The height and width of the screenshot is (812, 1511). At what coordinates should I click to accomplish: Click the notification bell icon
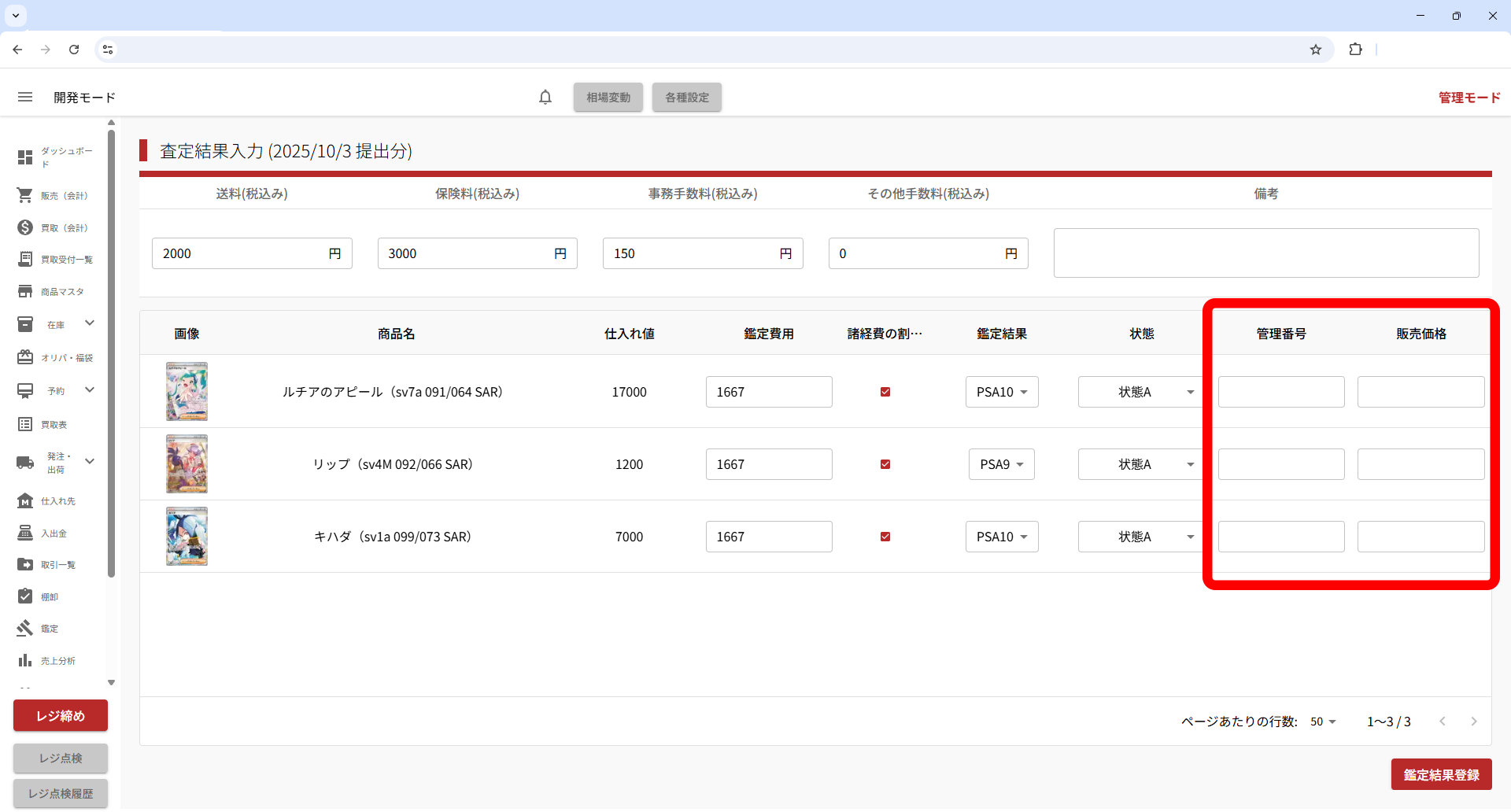[545, 97]
